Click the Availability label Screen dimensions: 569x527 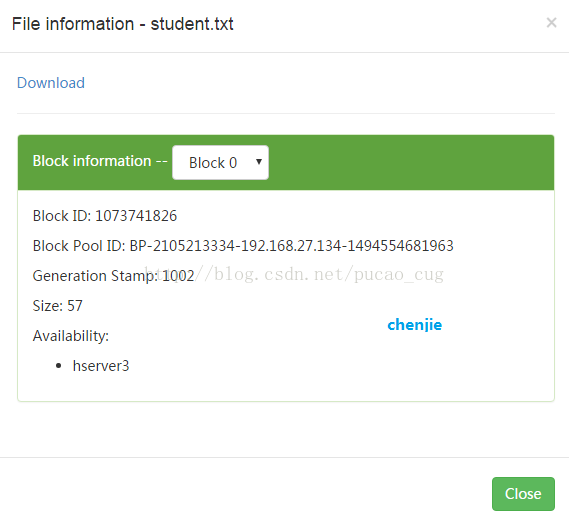pyautogui.click(x=71, y=336)
